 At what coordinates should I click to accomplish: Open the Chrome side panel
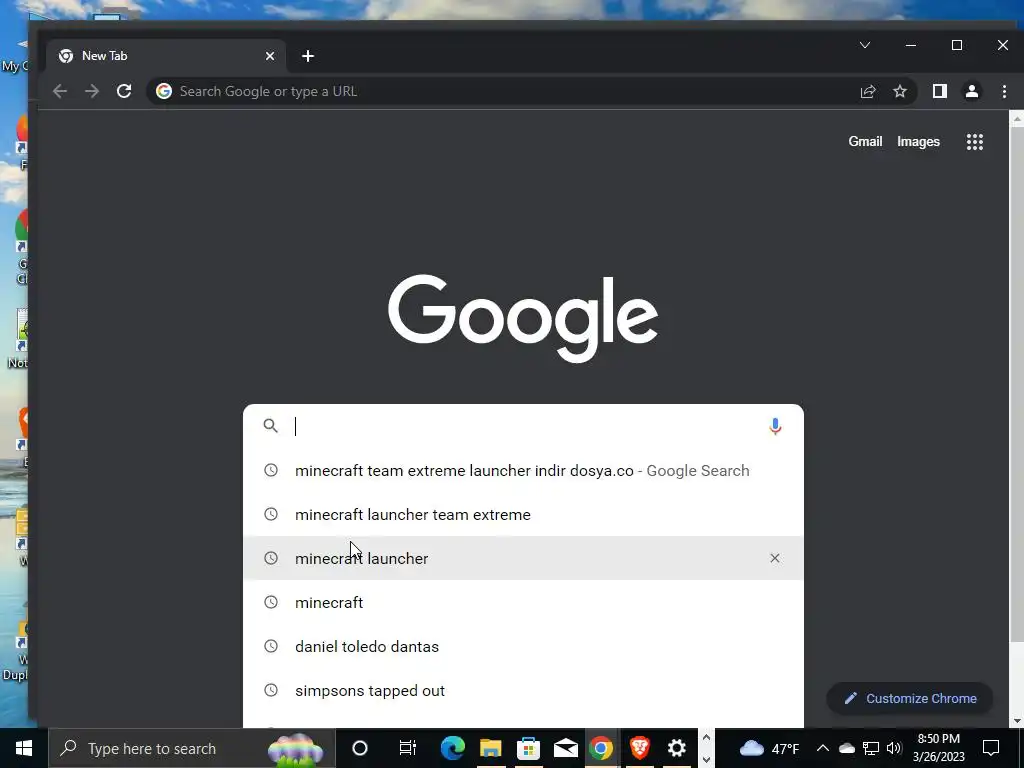tap(940, 91)
